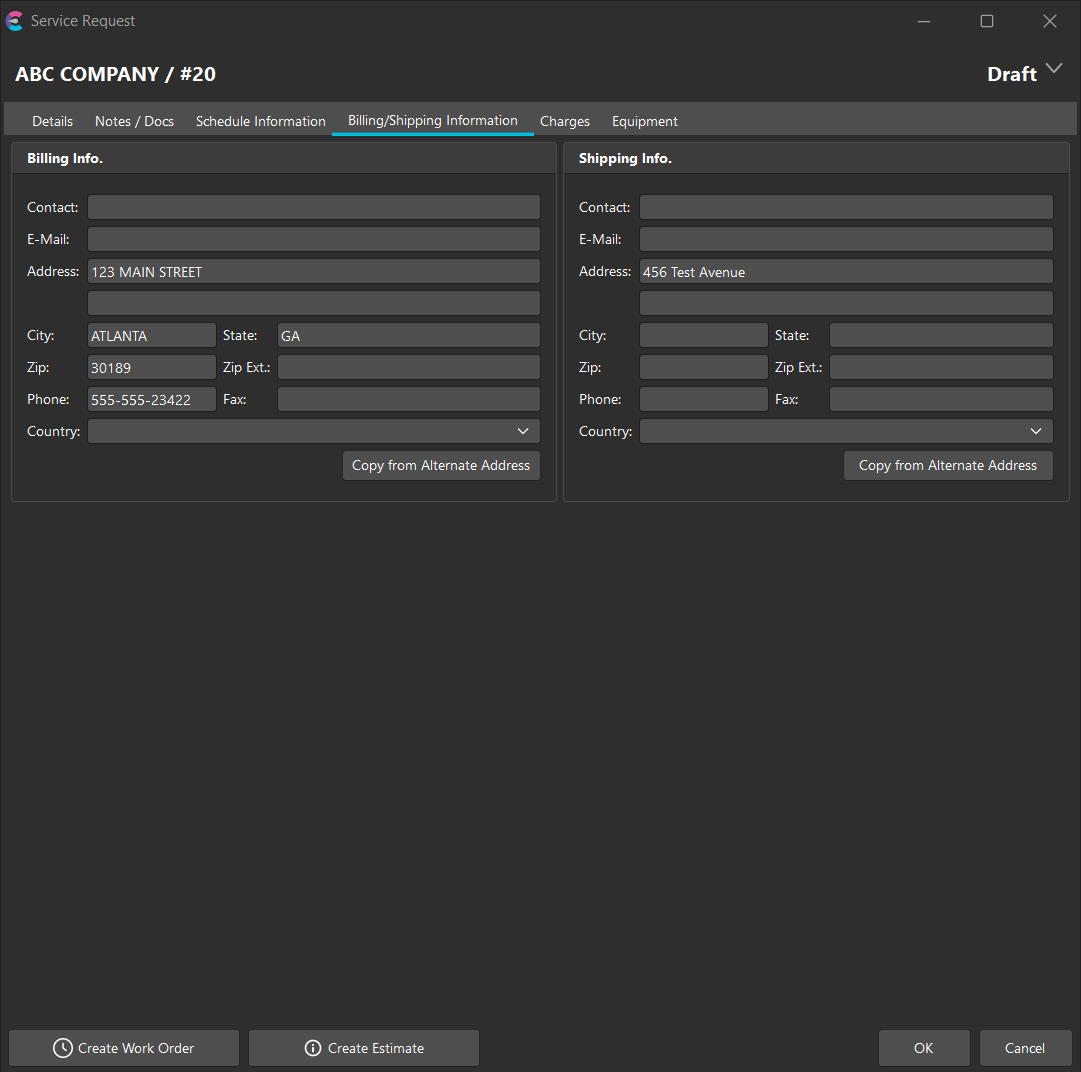Select the Shipping City input field

pyautogui.click(x=704, y=335)
